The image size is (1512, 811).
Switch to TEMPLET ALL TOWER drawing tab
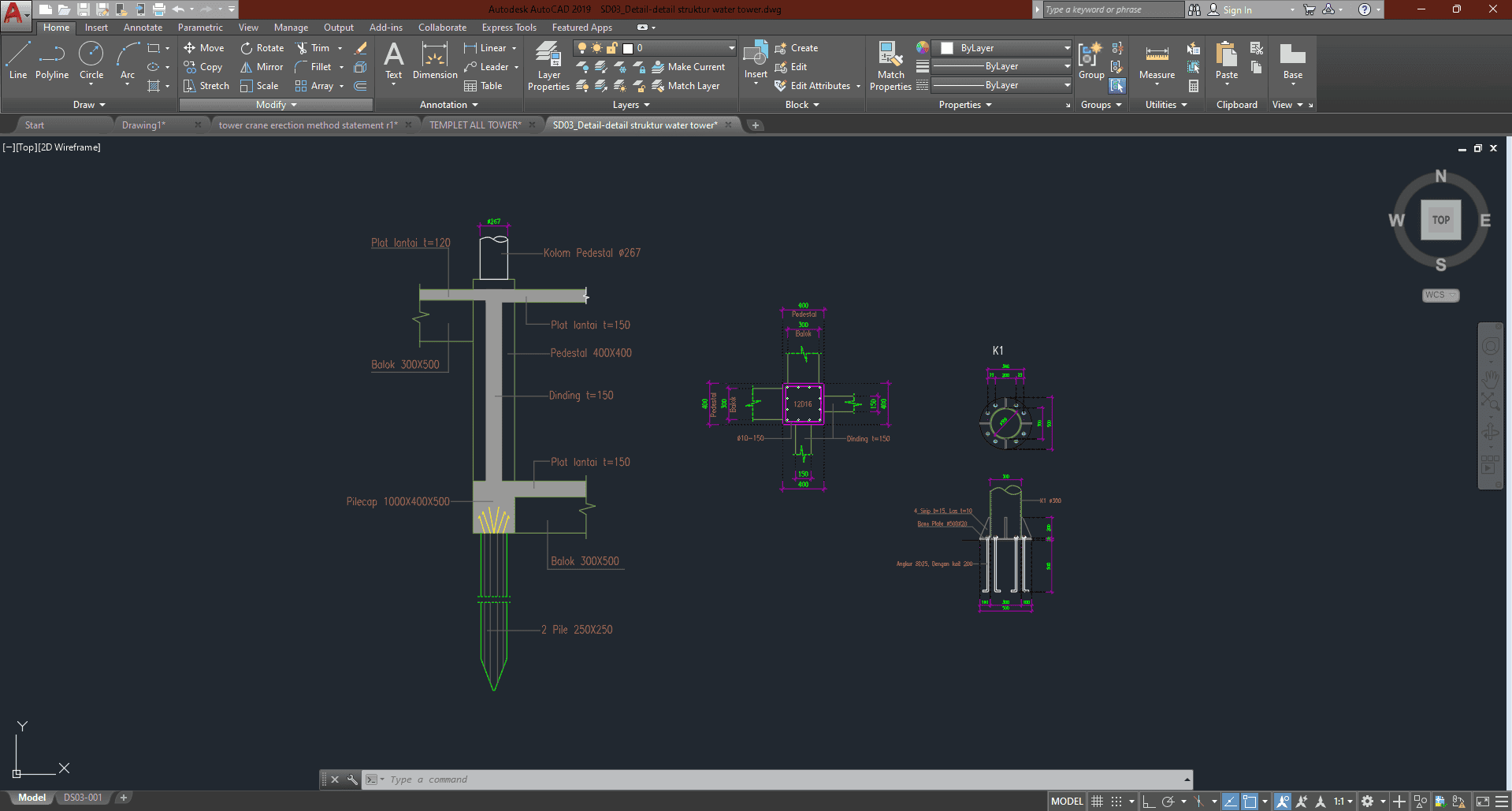[475, 125]
